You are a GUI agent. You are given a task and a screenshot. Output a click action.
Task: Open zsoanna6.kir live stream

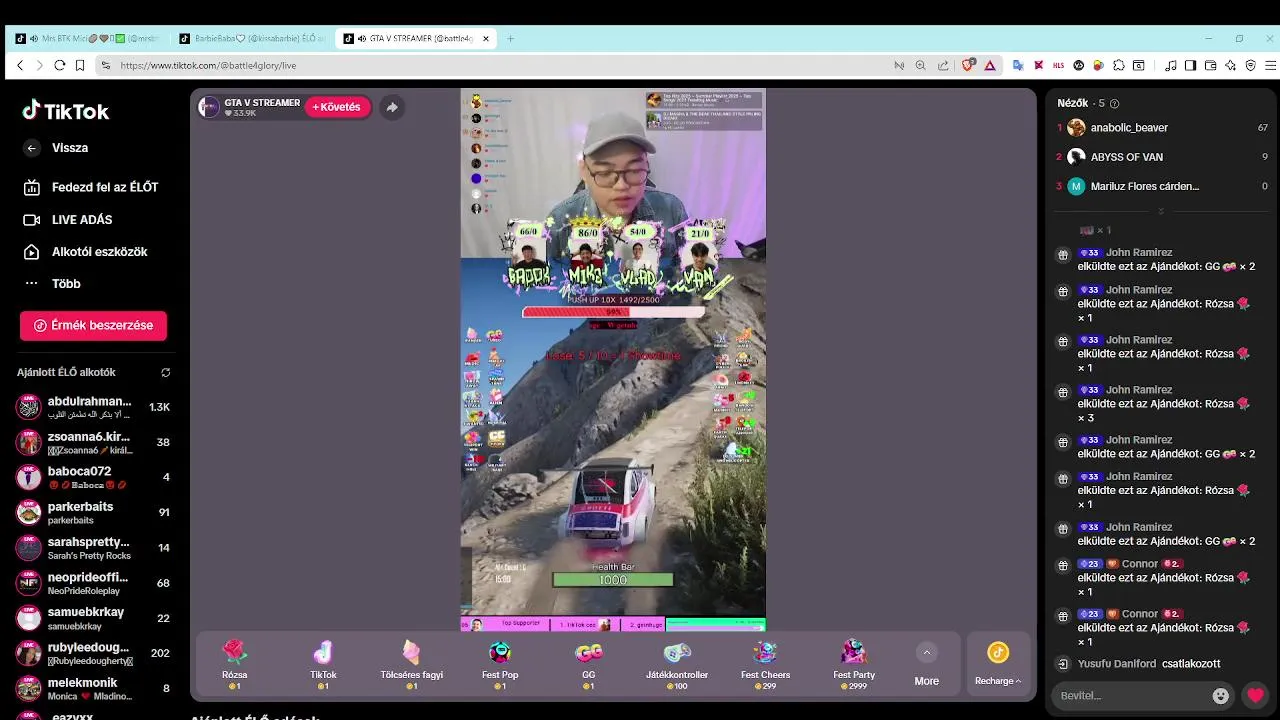point(93,442)
